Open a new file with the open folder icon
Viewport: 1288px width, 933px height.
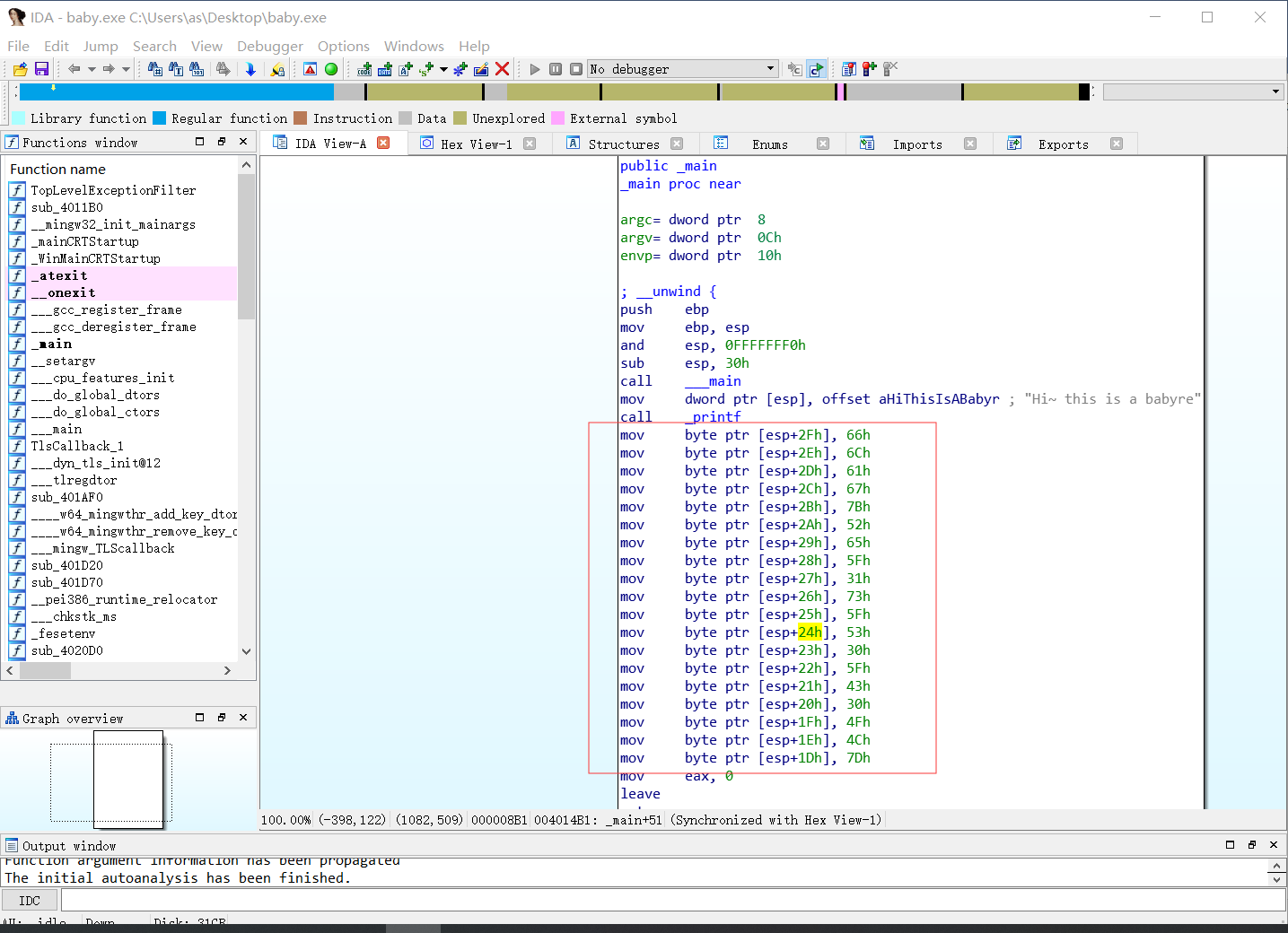point(21,68)
